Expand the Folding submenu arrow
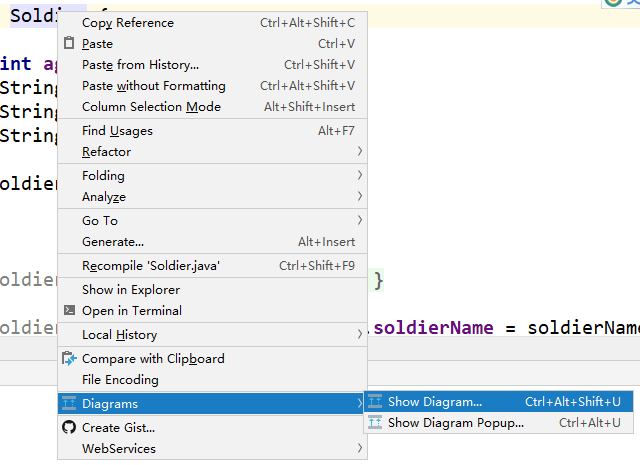Image resolution: width=640 pixels, height=465 pixels. (359, 176)
